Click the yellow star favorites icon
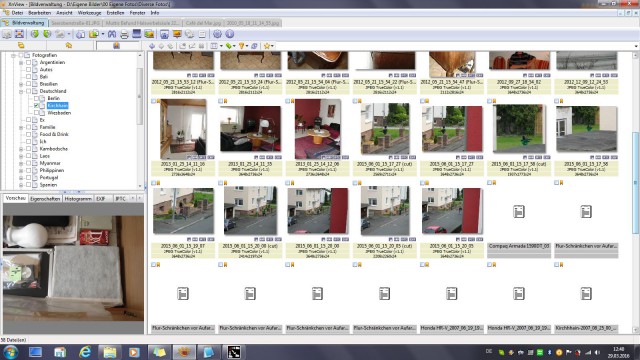This screenshot has height=360, width=640. 267,46
